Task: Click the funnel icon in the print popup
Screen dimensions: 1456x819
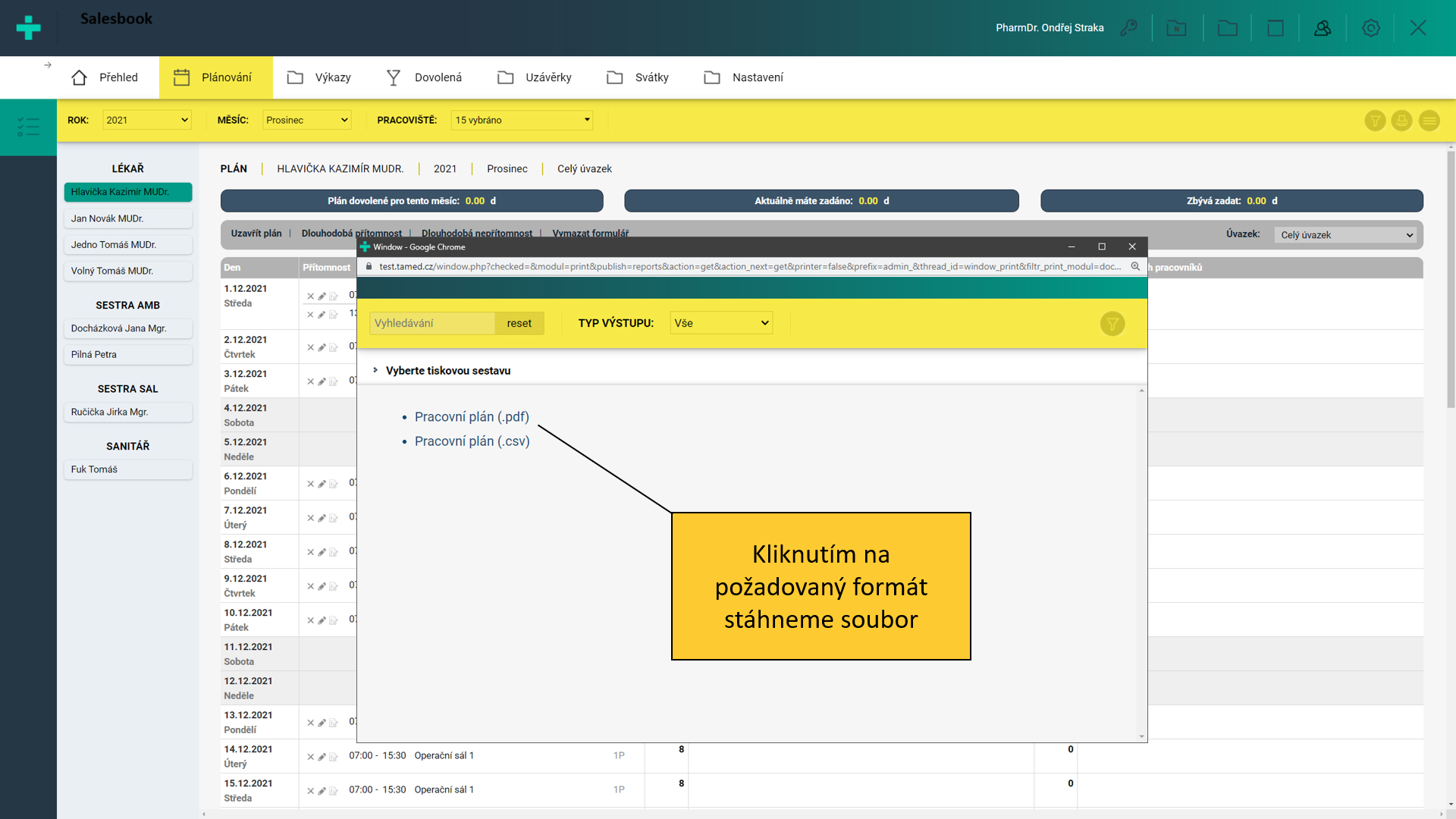Action: click(x=1112, y=324)
